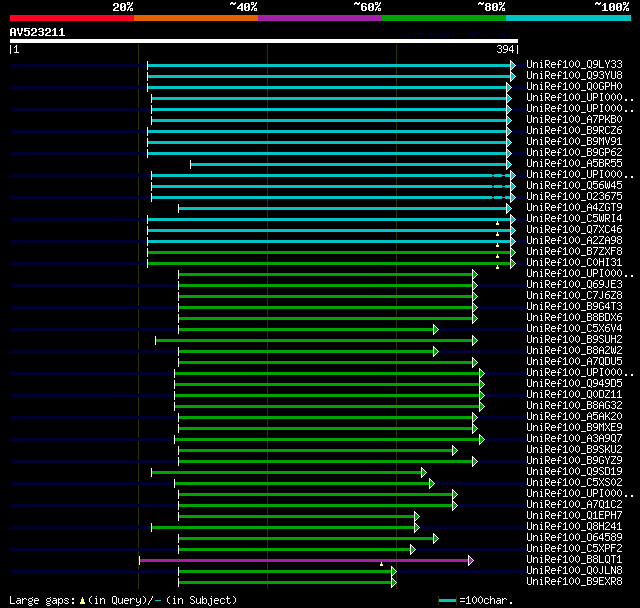This screenshot has width=640, height=608.
Task: Select the UniRef100_A5BR55 label
Action: tap(574, 164)
